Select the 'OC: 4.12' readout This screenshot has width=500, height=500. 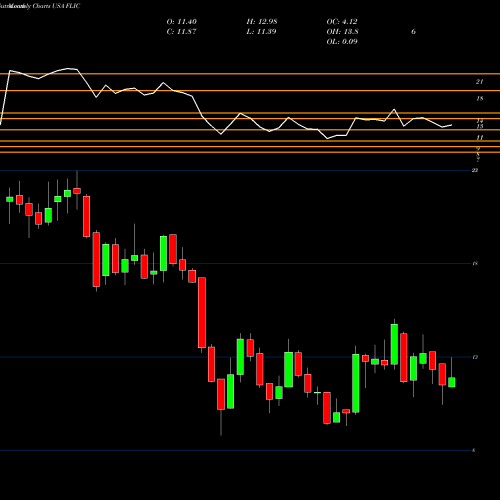(x=342, y=22)
